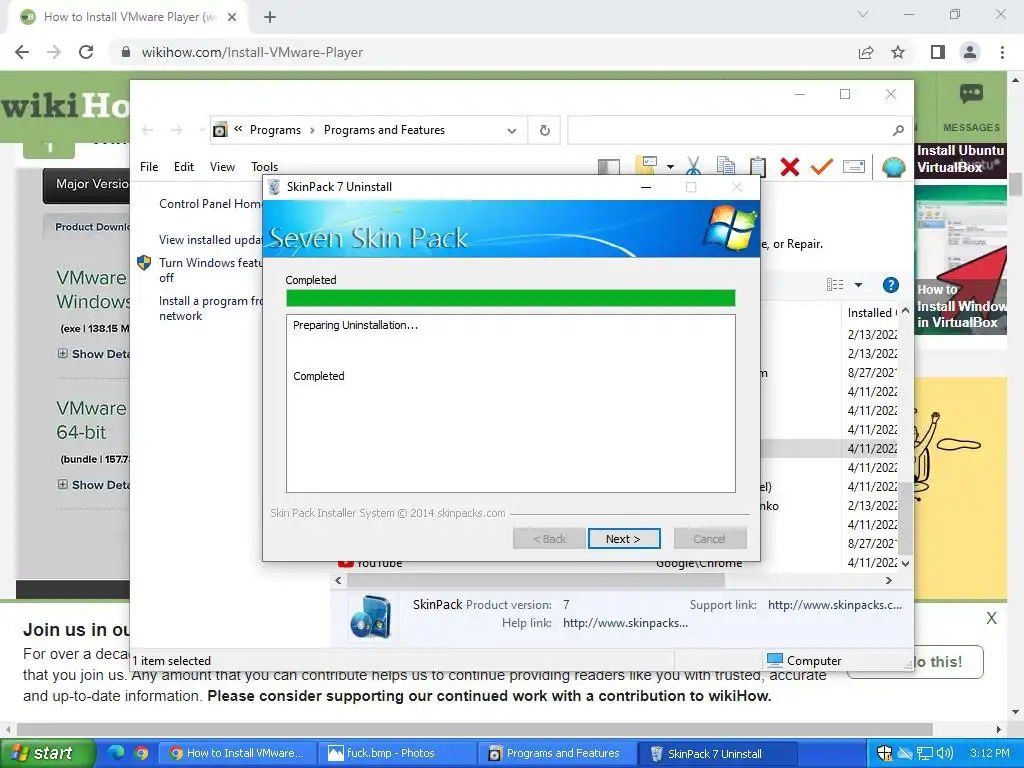Open the File menu in Programs and Features
The image size is (1024, 768).
pos(149,167)
